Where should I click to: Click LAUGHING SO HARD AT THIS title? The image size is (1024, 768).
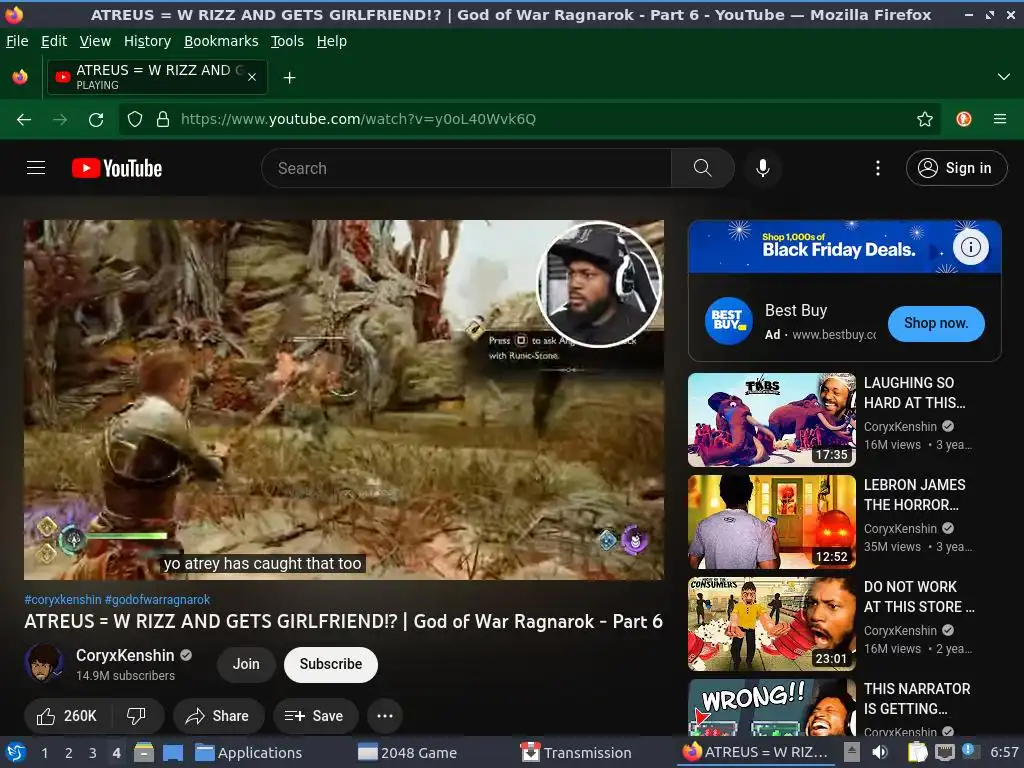click(x=915, y=392)
